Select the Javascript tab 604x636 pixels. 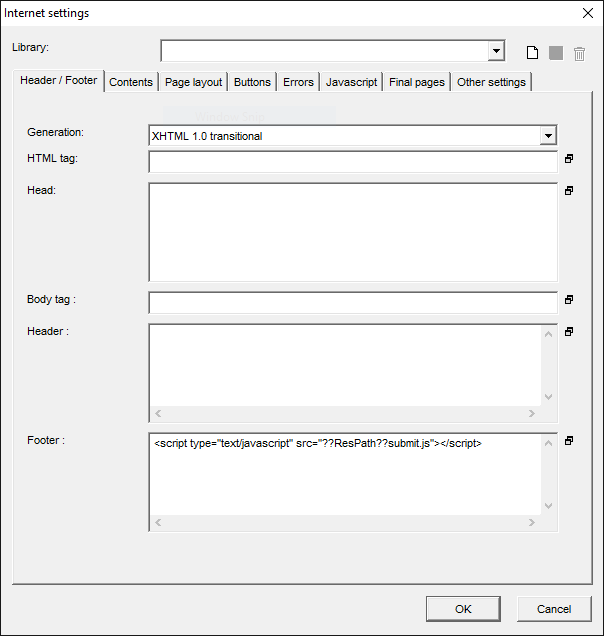(x=351, y=82)
